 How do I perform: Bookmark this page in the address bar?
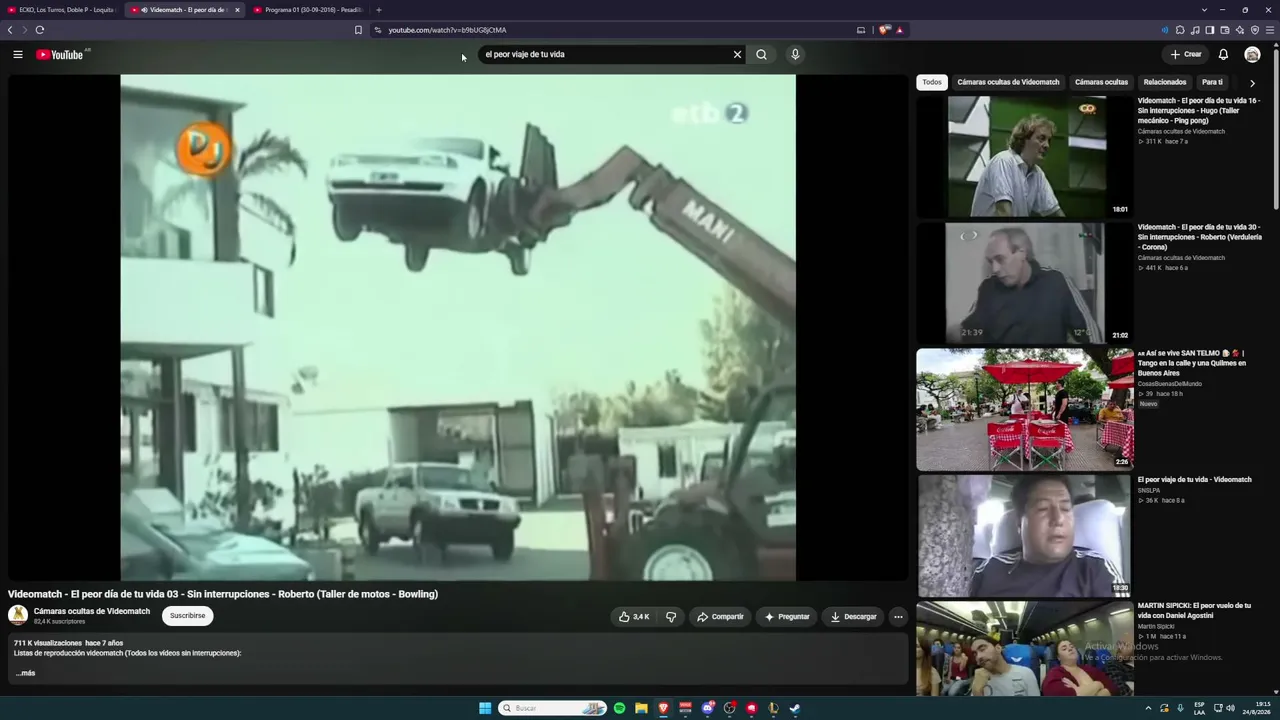(358, 30)
